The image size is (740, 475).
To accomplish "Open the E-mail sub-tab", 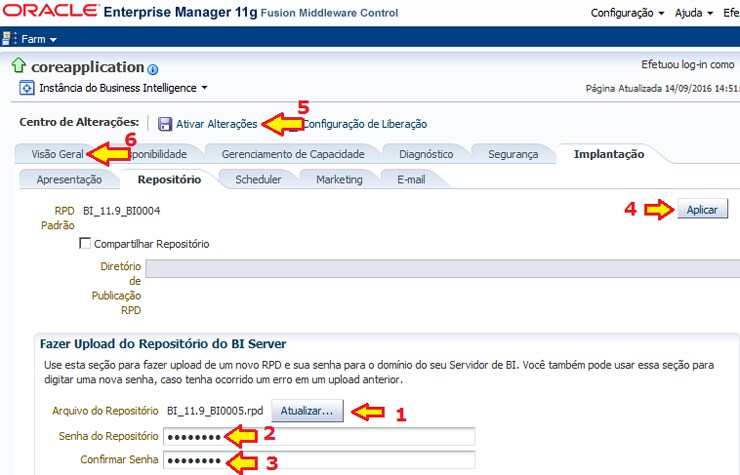I will [x=411, y=179].
